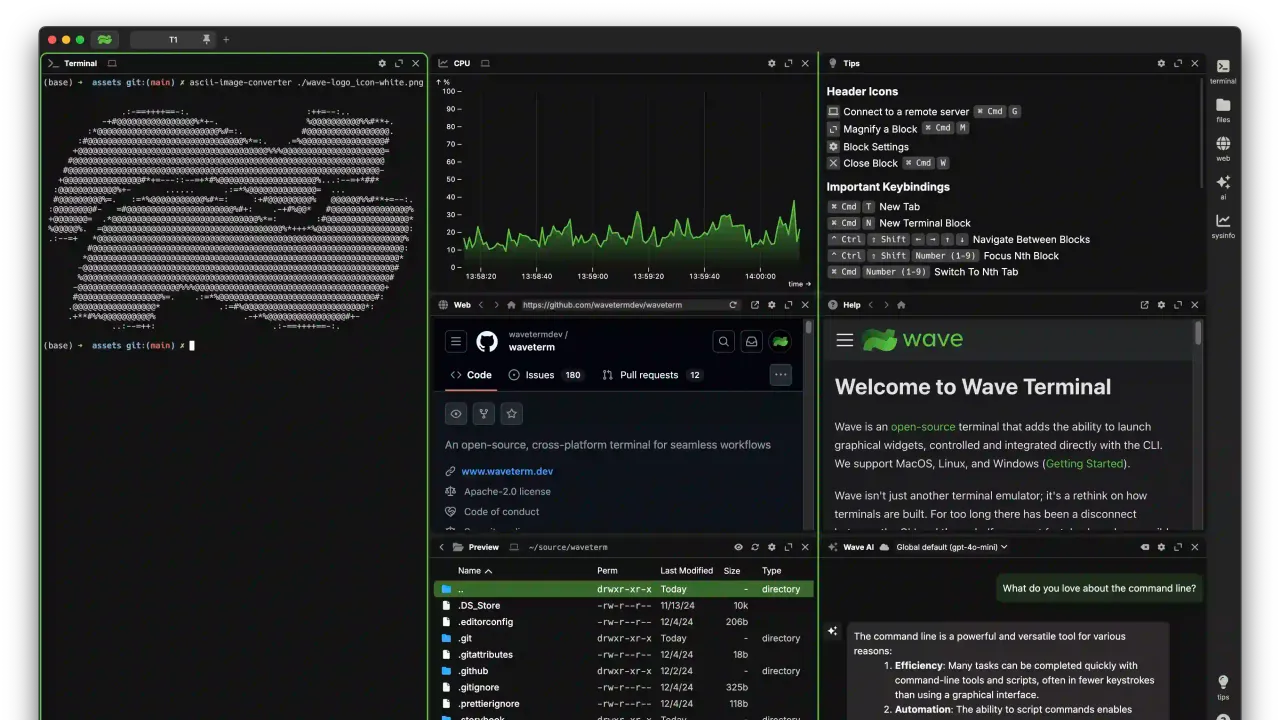This screenshot has width=1280, height=720.
Task: Open the Apache-2.0 license link
Action: [507, 492]
